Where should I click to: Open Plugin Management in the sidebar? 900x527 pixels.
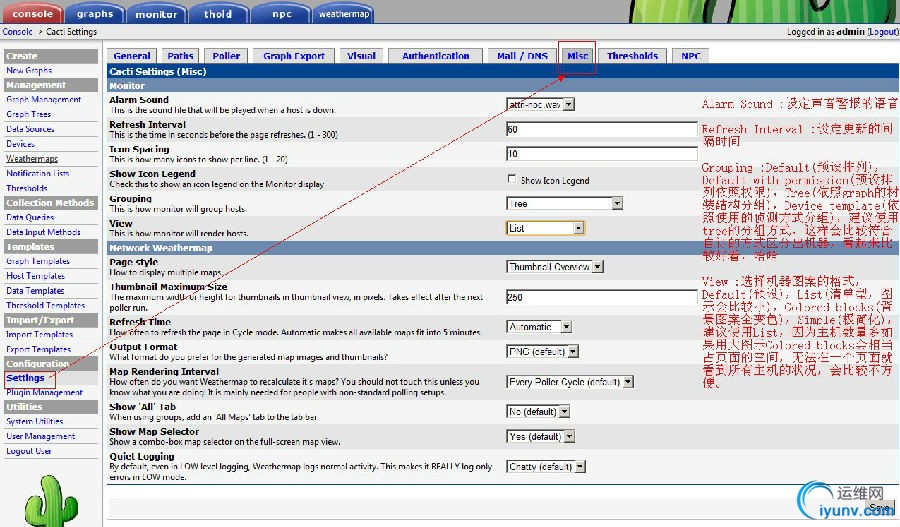(x=44, y=393)
